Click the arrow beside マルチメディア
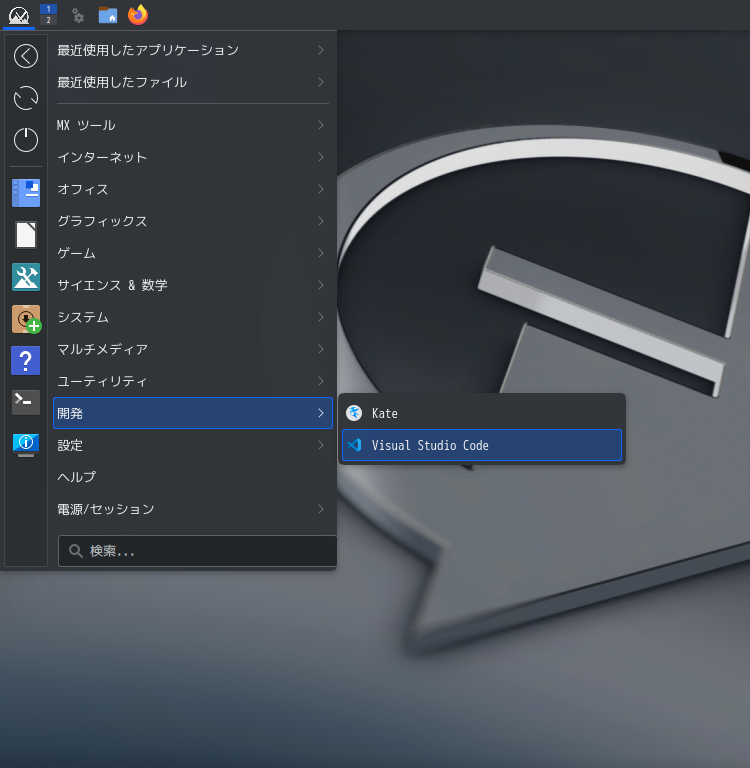The image size is (750, 768). pos(321,349)
